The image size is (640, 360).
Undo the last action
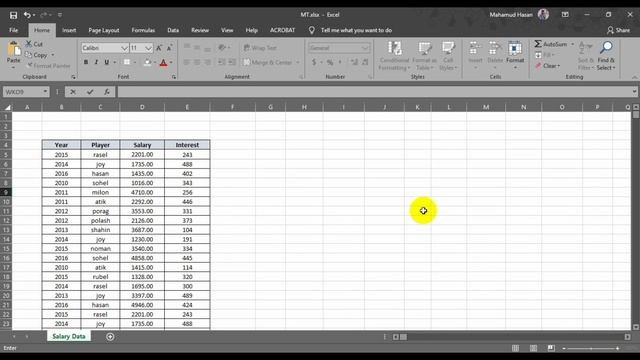click(x=27, y=15)
